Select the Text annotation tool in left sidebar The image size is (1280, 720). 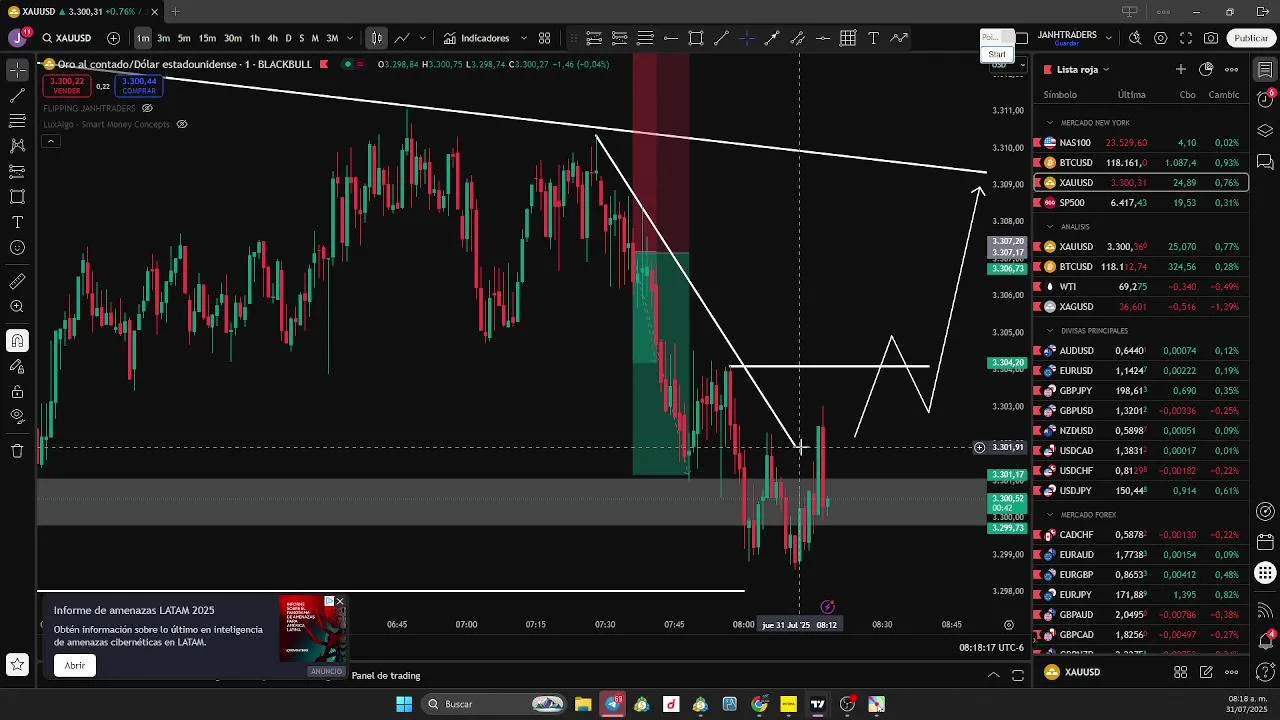(17, 222)
